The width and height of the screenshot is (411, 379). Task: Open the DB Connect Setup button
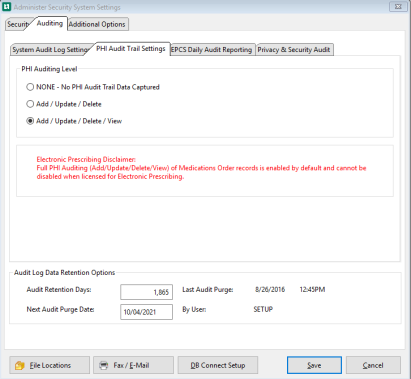[x=218, y=365]
